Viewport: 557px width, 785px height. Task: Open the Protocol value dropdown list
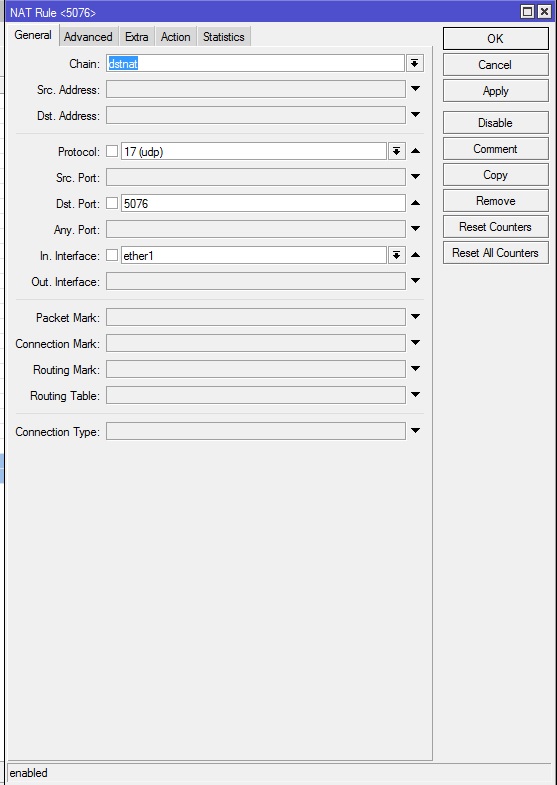coord(396,152)
